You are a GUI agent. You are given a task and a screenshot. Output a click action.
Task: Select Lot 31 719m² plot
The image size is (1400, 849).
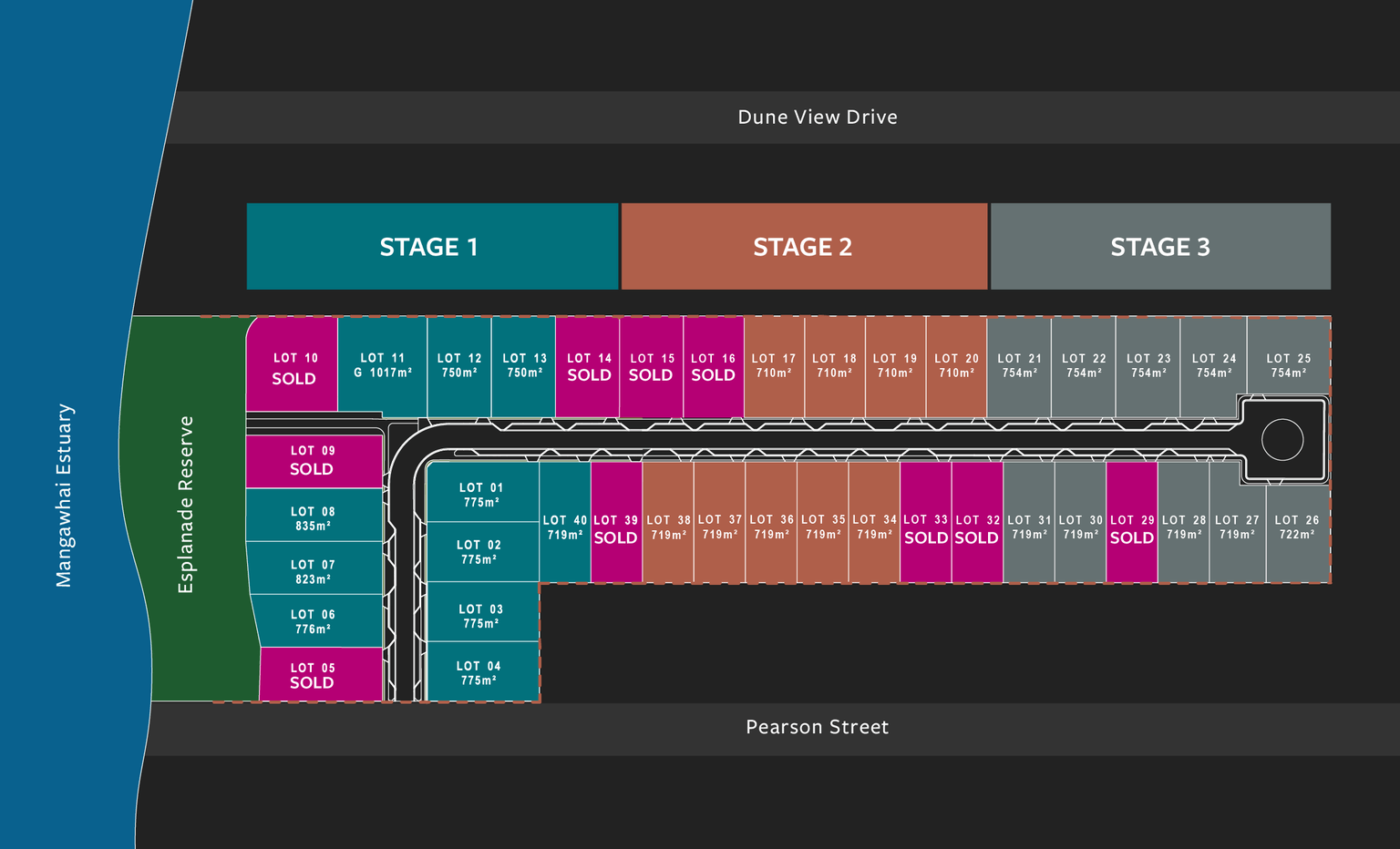1029,523
